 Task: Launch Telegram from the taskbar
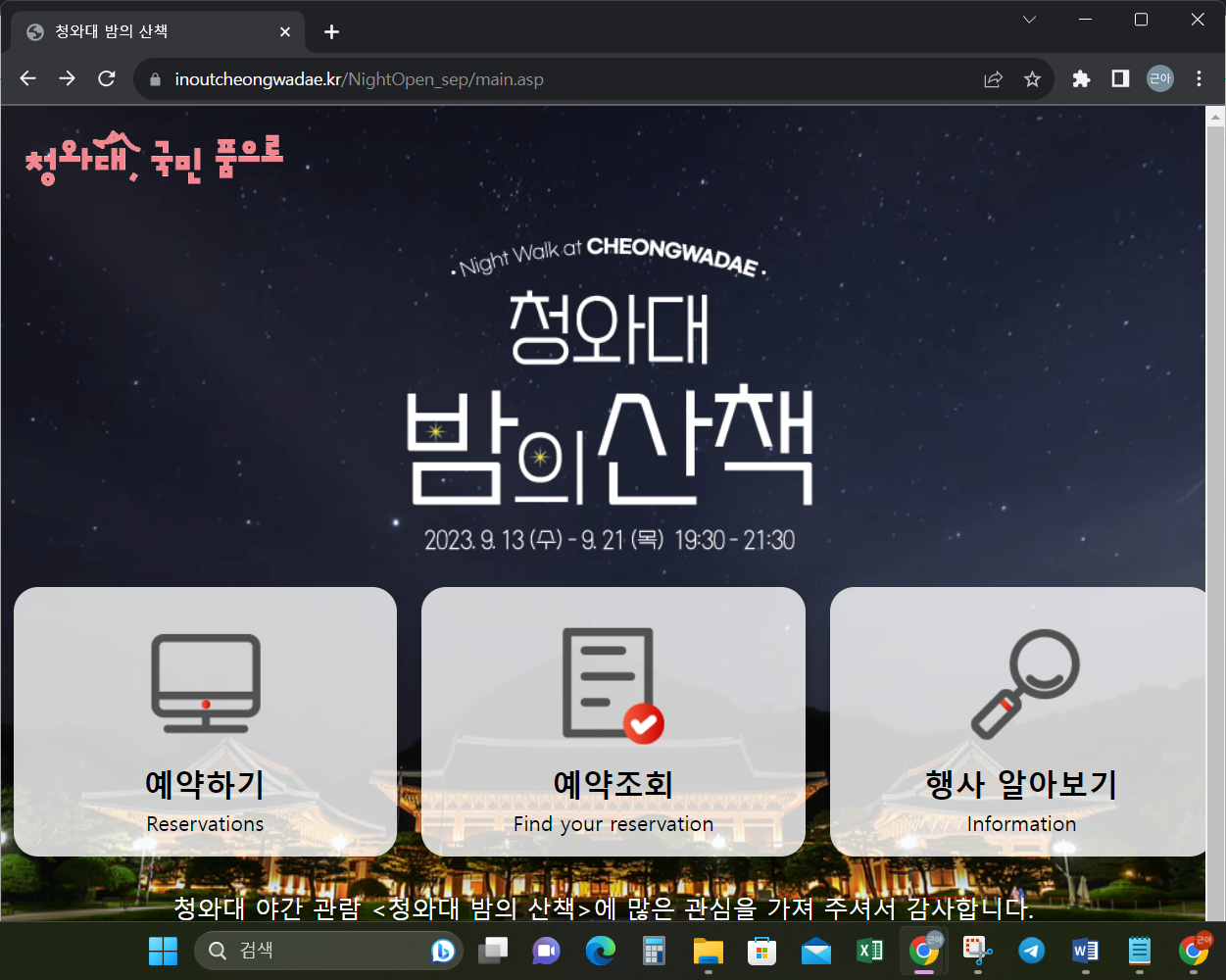(x=1030, y=950)
